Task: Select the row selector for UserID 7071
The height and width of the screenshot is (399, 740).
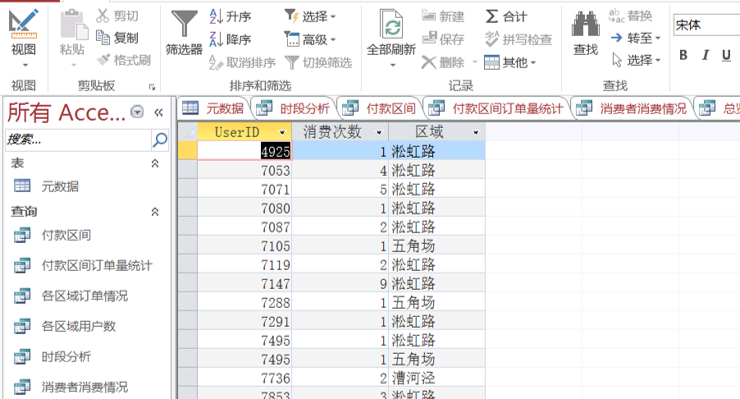Action: click(x=188, y=189)
